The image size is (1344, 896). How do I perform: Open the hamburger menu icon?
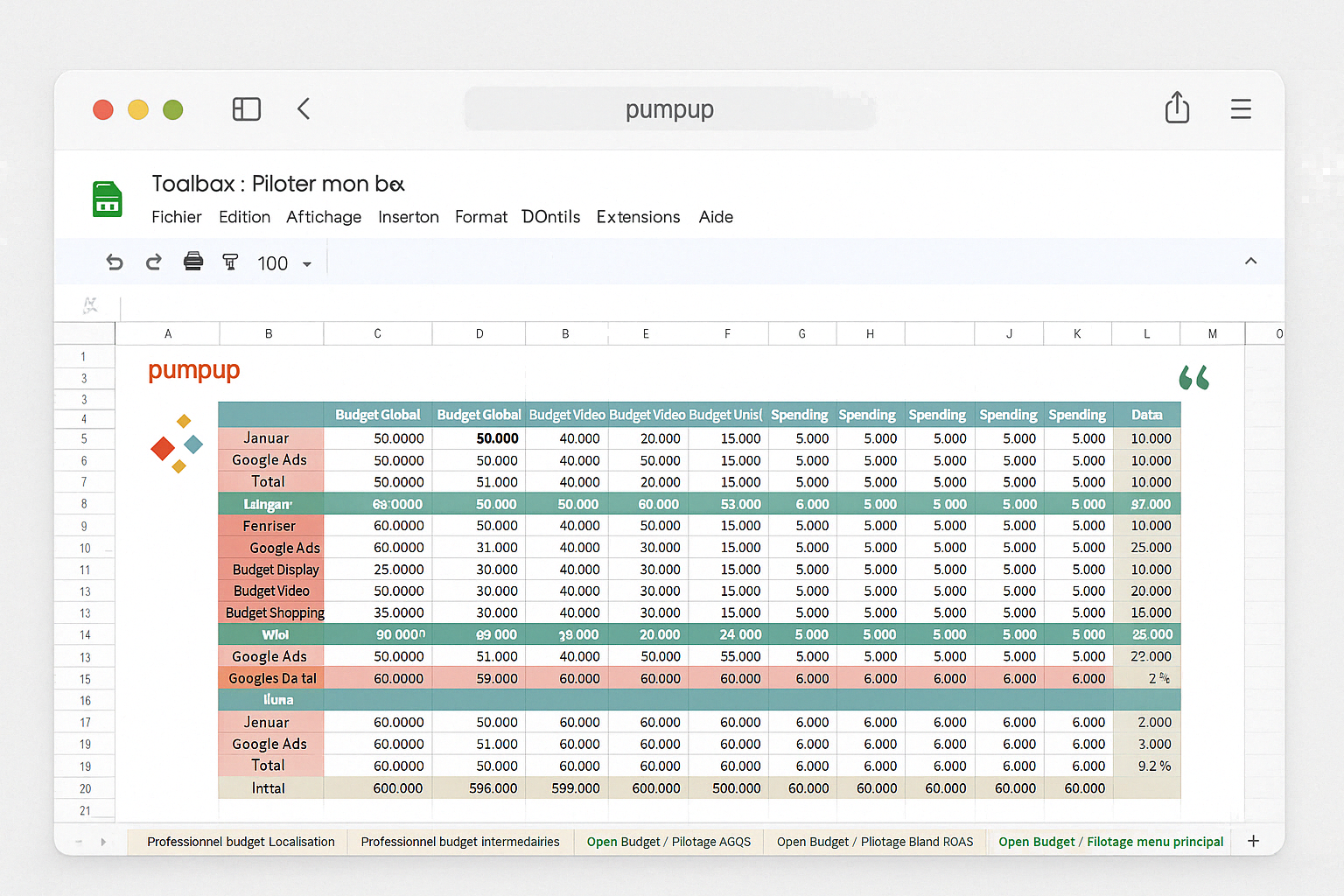click(x=1241, y=109)
